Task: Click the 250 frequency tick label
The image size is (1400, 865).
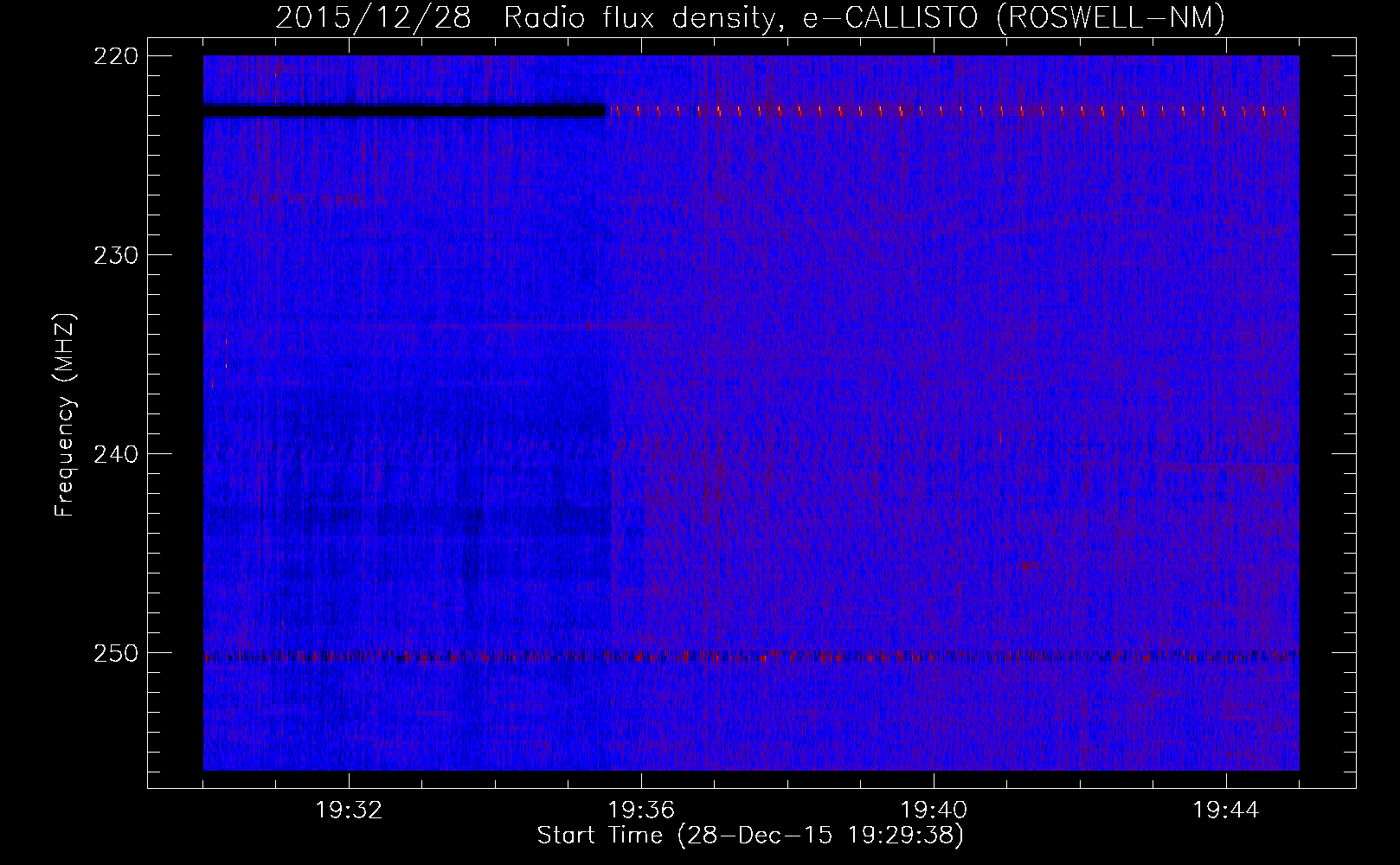Action: pos(115,653)
